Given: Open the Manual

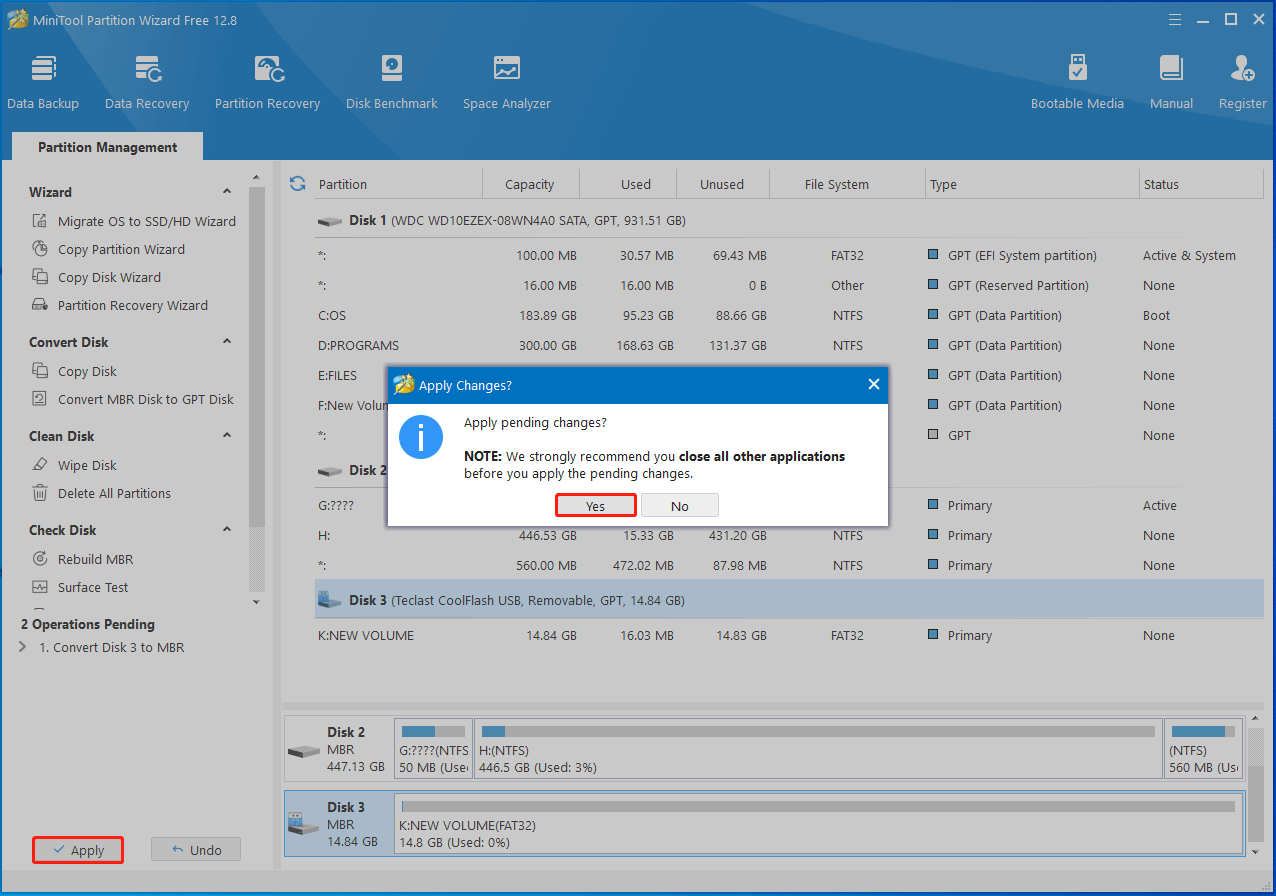Looking at the screenshot, I should pyautogui.click(x=1171, y=82).
